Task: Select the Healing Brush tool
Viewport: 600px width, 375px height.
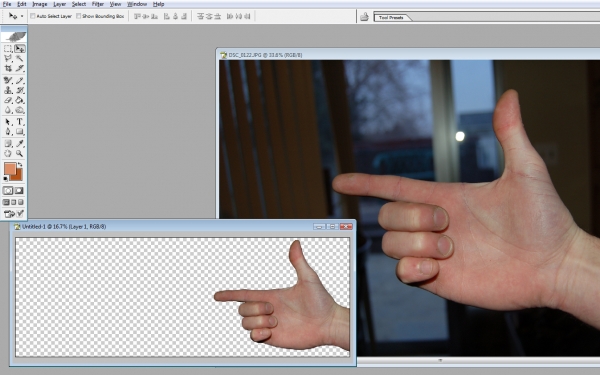Action: pyautogui.click(x=8, y=80)
